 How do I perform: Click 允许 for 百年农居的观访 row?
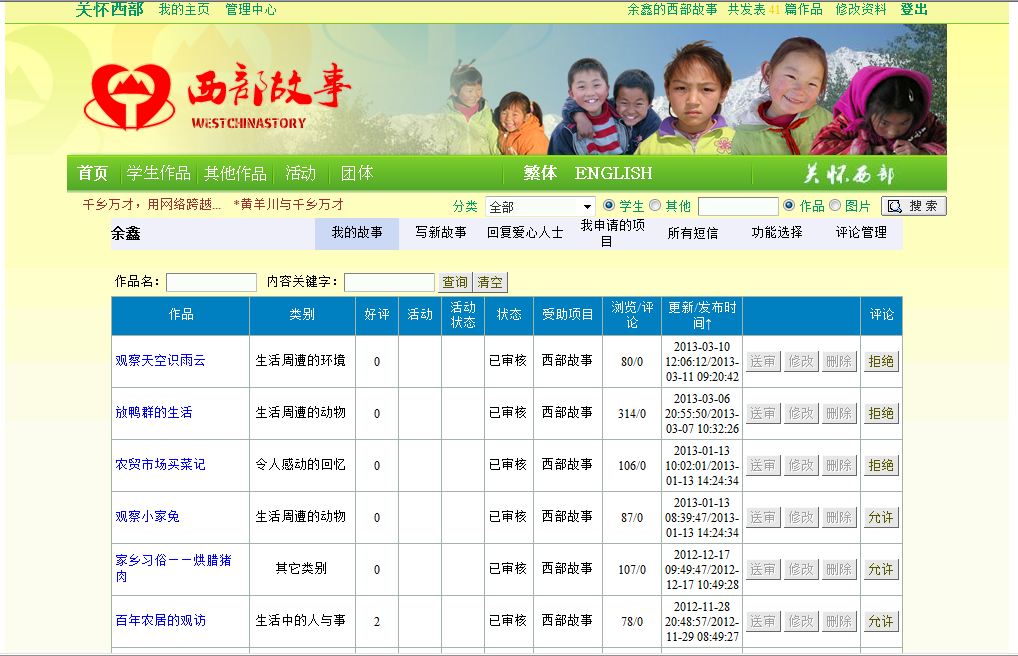coord(881,621)
